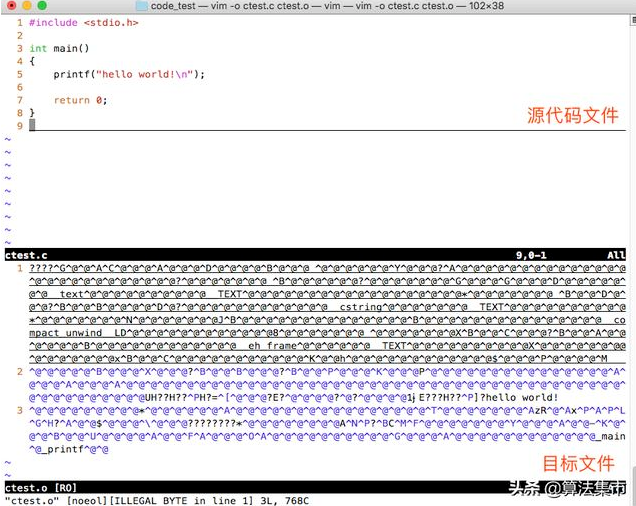The height and width of the screenshot is (506, 636).
Task: Click line number 2 in source pane
Action: point(20,36)
